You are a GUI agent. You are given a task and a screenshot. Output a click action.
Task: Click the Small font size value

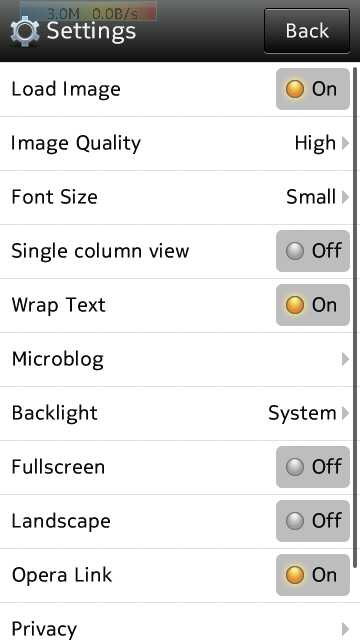point(311,197)
